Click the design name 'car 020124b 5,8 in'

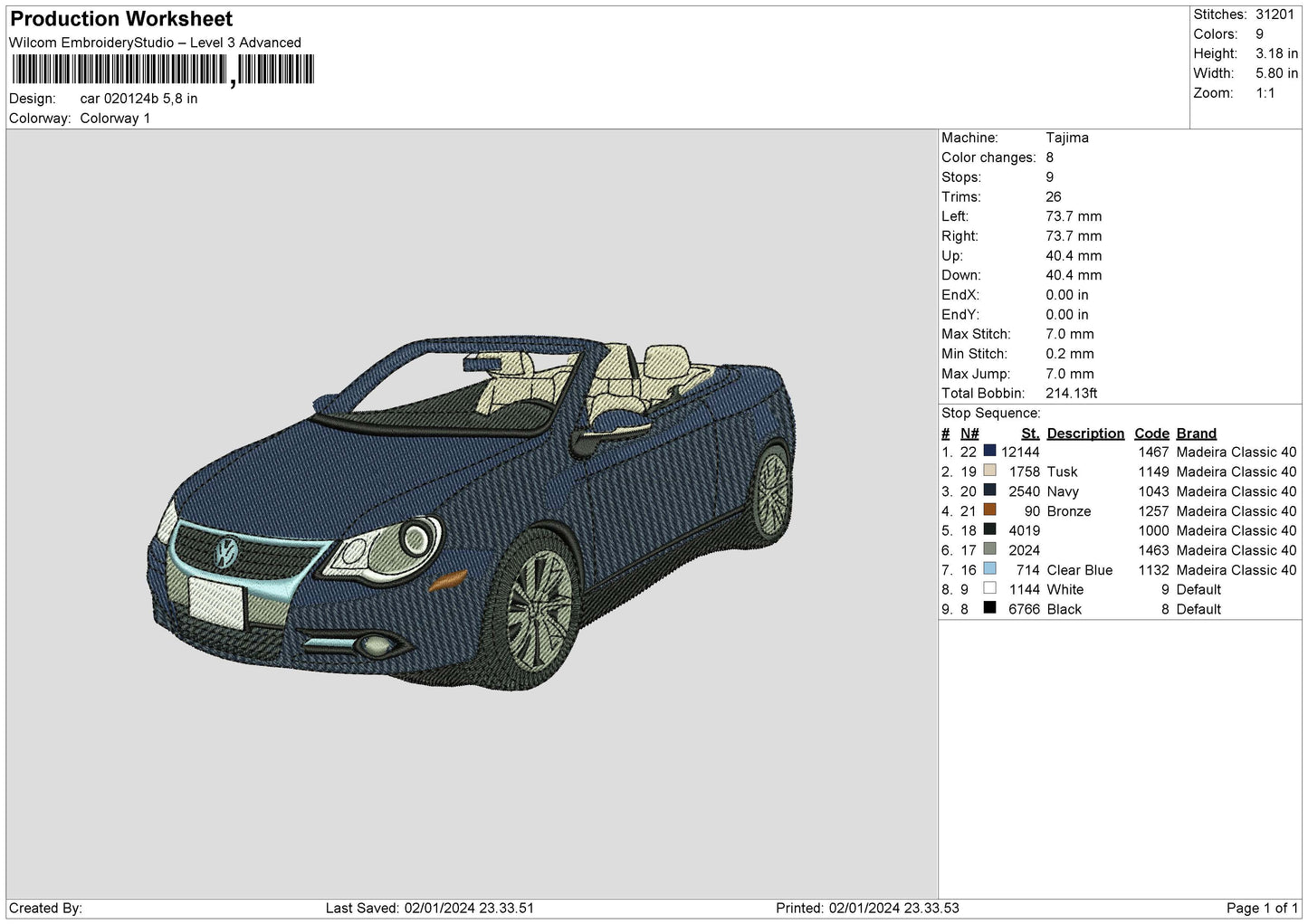138,99
